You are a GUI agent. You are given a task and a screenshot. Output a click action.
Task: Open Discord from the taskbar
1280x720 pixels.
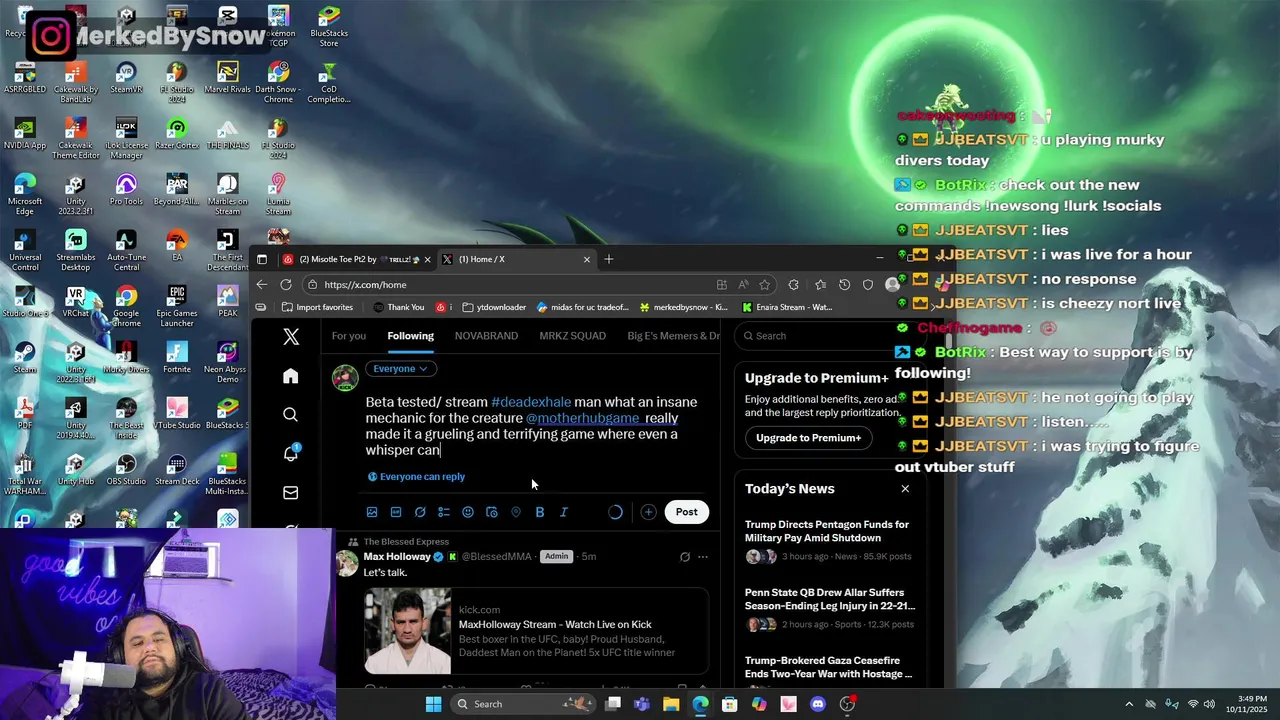click(x=818, y=704)
